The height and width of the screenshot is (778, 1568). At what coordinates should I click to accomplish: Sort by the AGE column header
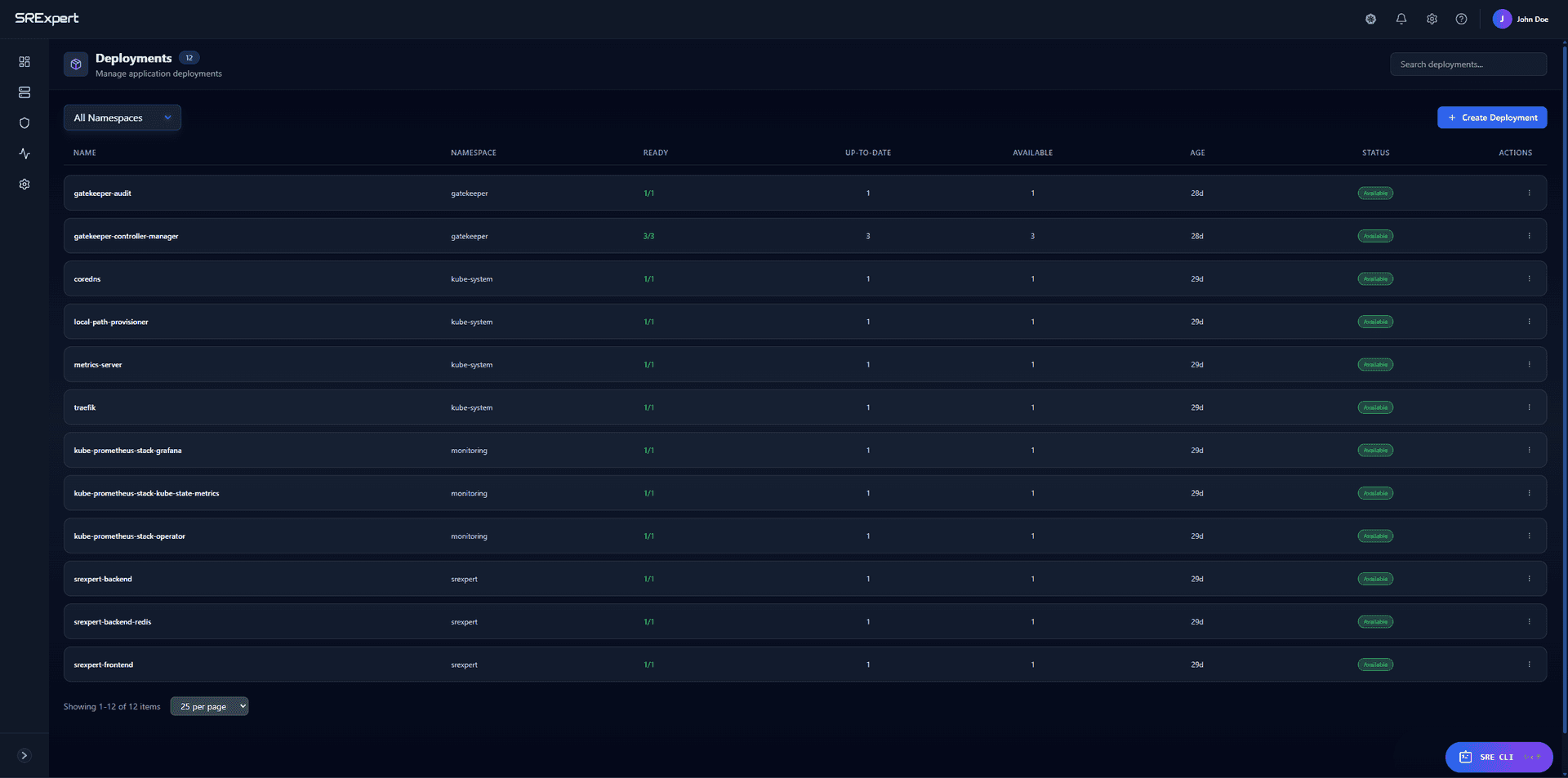click(1197, 153)
